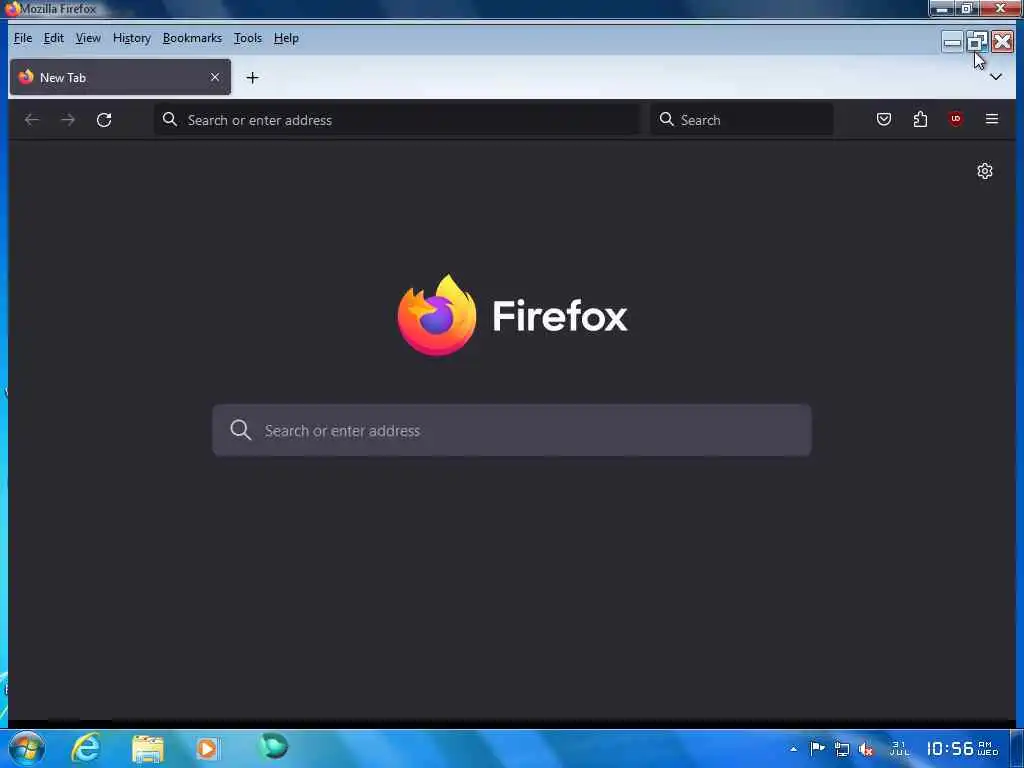This screenshot has height=768, width=1024.
Task: Open the View menu
Action: click(x=88, y=38)
